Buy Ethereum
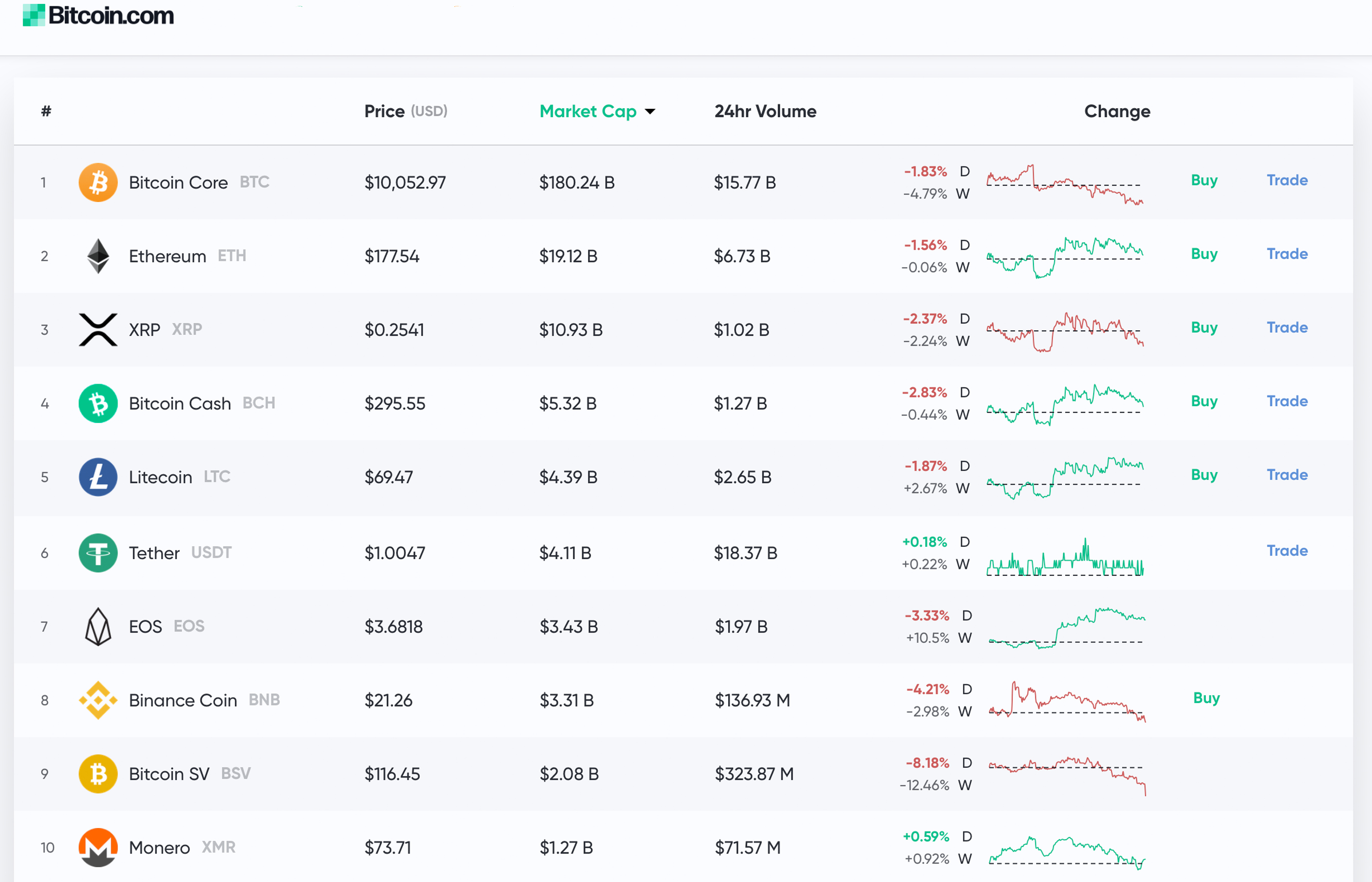The height and width of the screenshot is (882, 1372). click(1204, 254)
